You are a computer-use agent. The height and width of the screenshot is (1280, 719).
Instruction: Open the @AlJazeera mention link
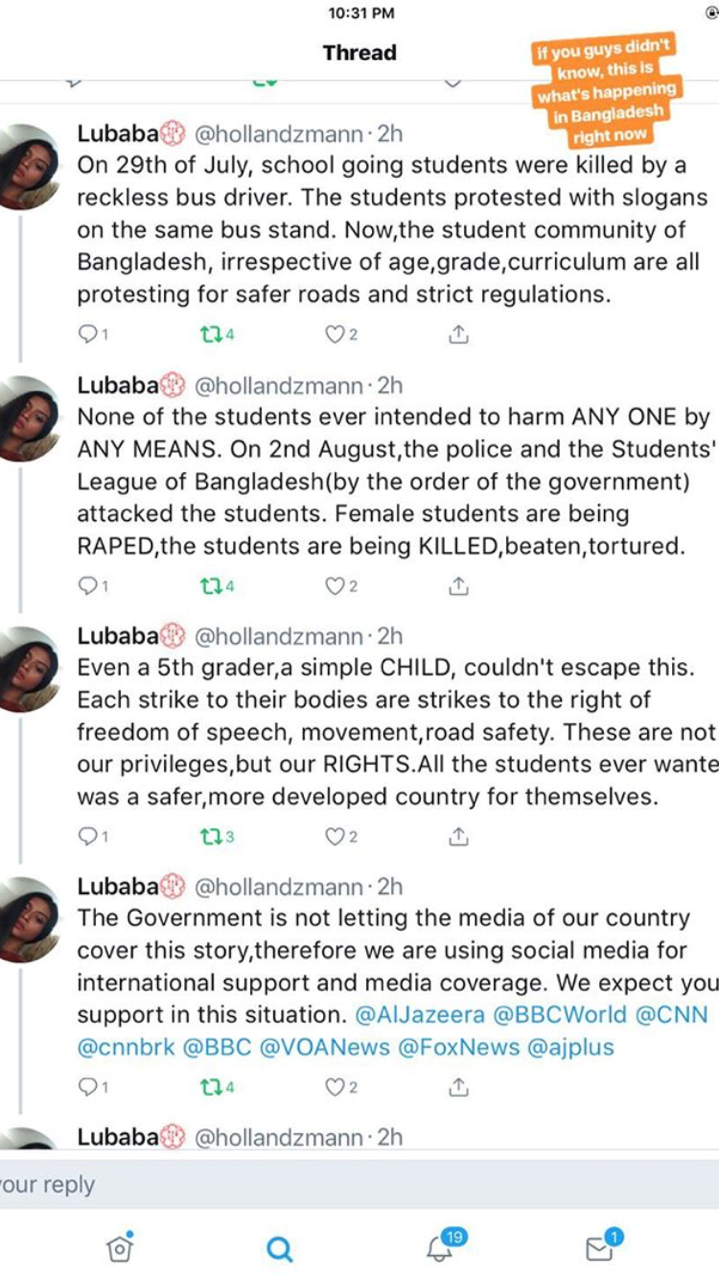420,1015
